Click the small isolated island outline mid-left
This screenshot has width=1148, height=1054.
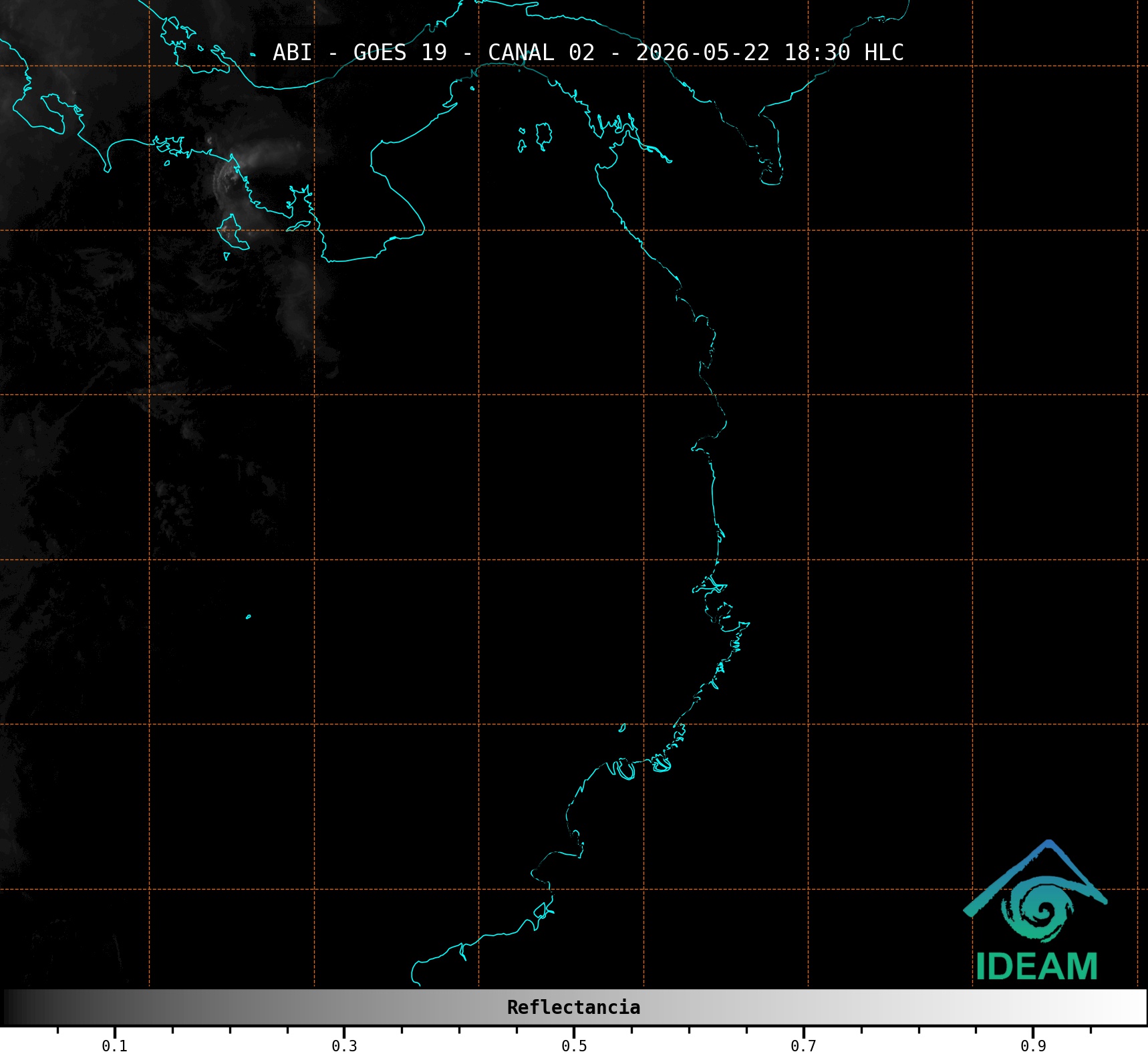pos(249,617)
